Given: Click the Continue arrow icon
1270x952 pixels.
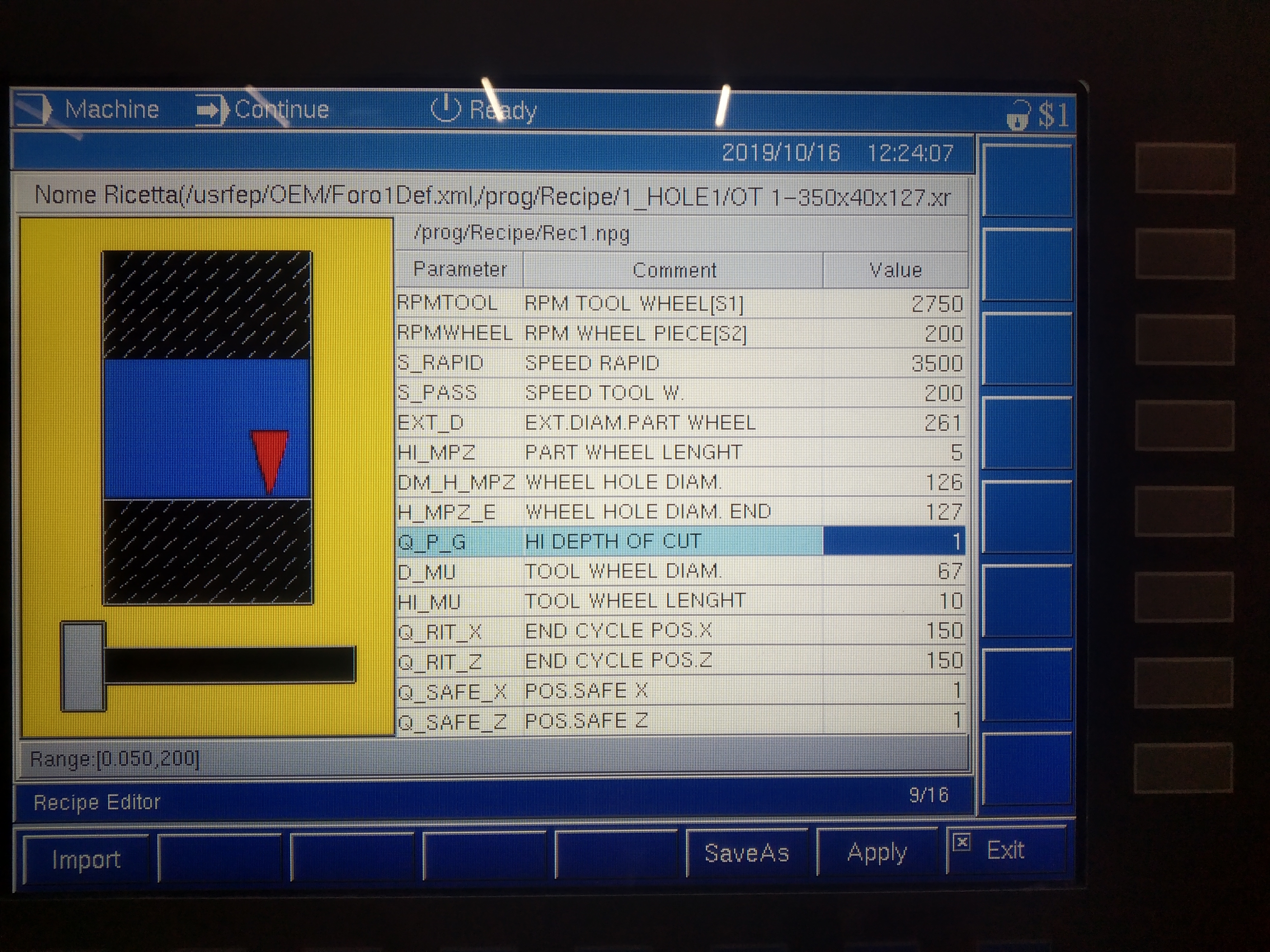Looking at the screenshot, I should 212,110.
